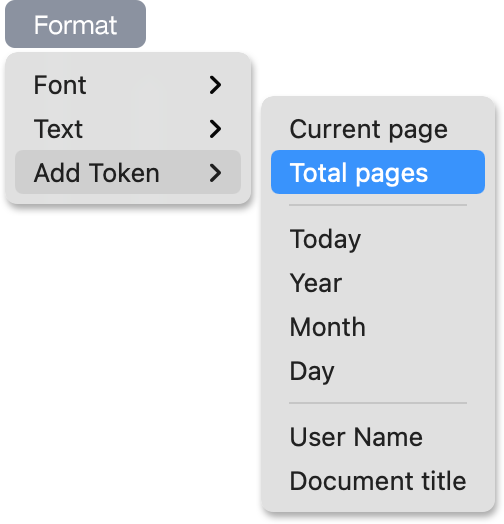Pick Text in the Format dropdown

point(128,129)
